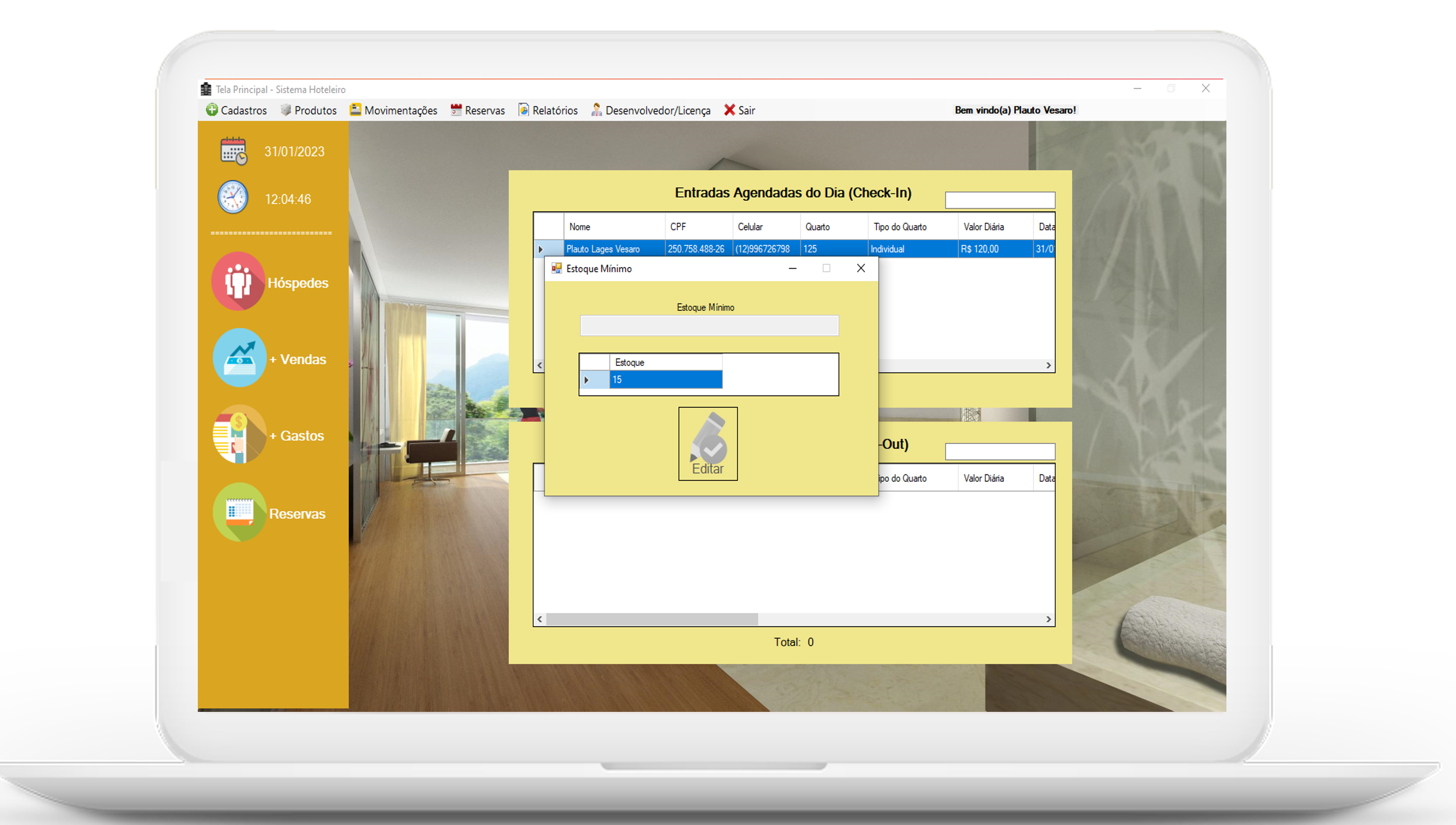This screenshot has height=825, width=1456.
Task: Open the Desenvolvedor/Licença menu
Action: click(x=651, y=110)
